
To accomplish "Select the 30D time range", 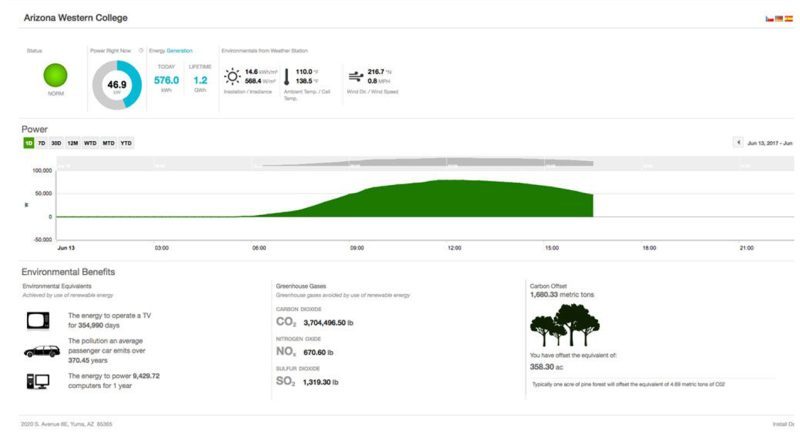I will click(57, 143).
